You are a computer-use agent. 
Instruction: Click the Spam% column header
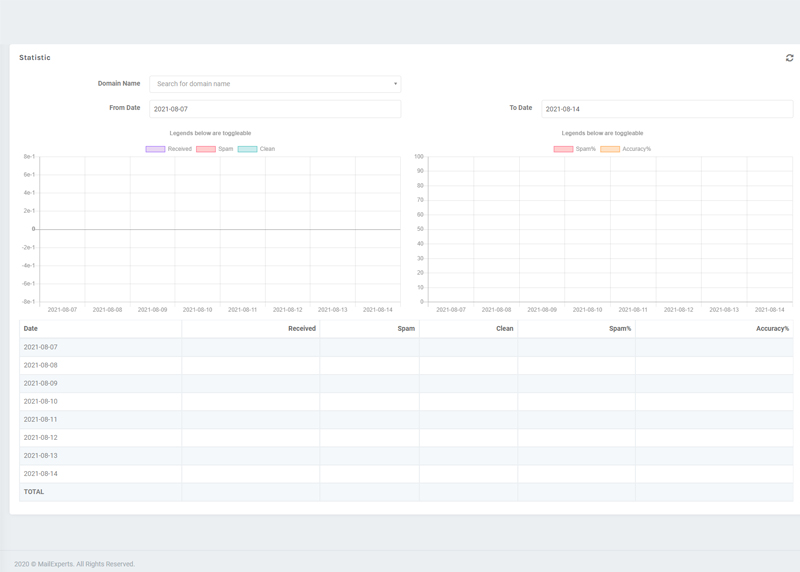tap(619, 328)
